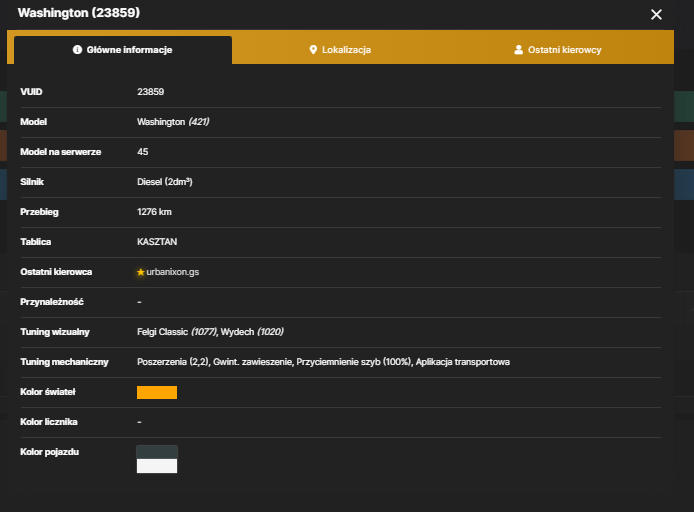Click the orange Kolor świateł swatch
694x512 pixels.
tap(157, 392)
